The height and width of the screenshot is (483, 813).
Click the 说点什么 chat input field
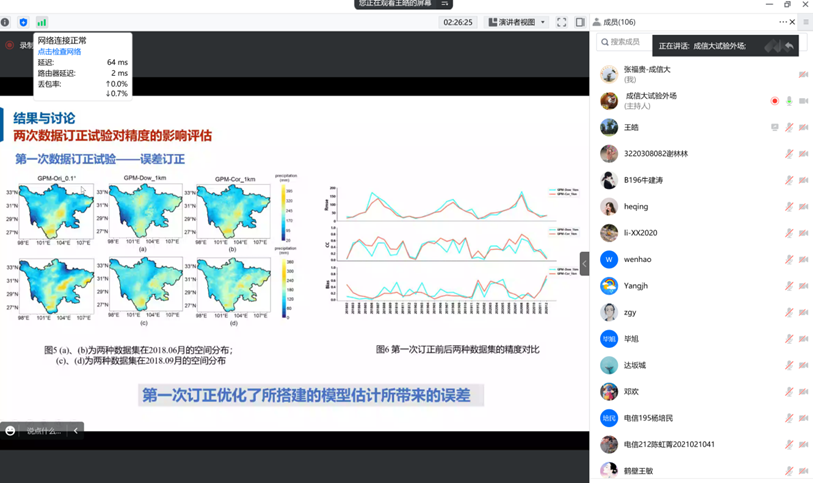[44, 430]
